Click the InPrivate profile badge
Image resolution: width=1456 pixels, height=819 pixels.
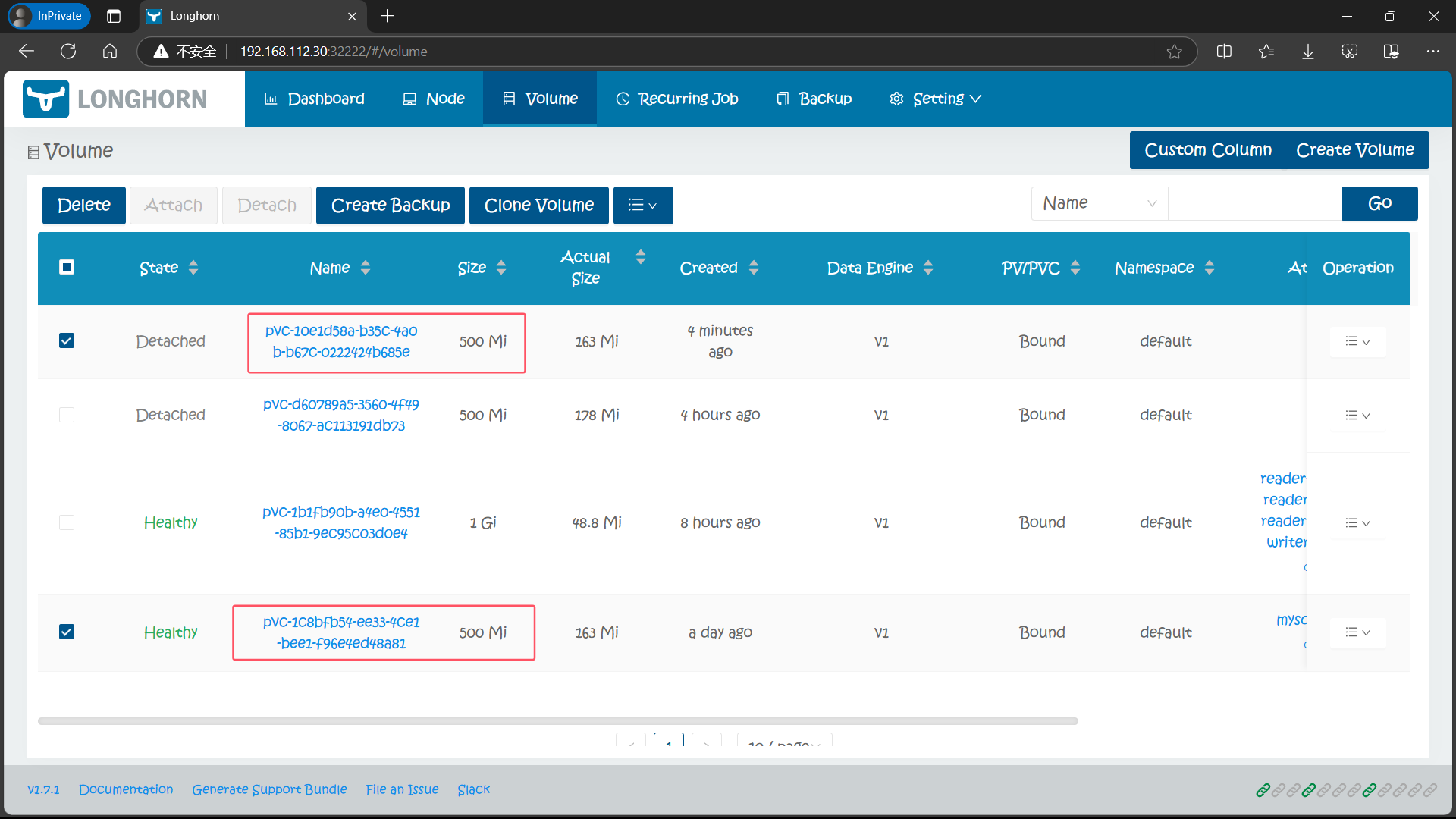pyautogui.click(x=49, y=16)
